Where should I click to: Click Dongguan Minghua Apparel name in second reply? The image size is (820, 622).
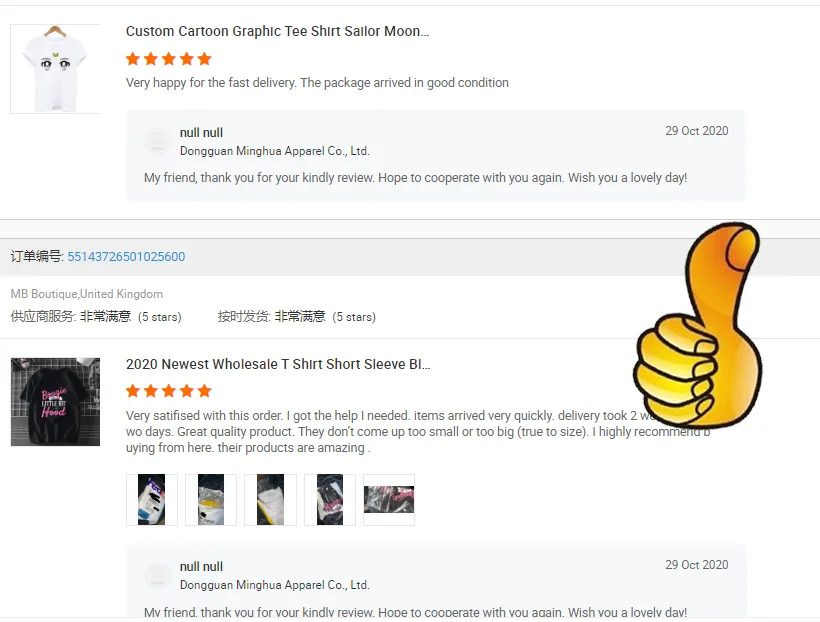pos(275,585)
